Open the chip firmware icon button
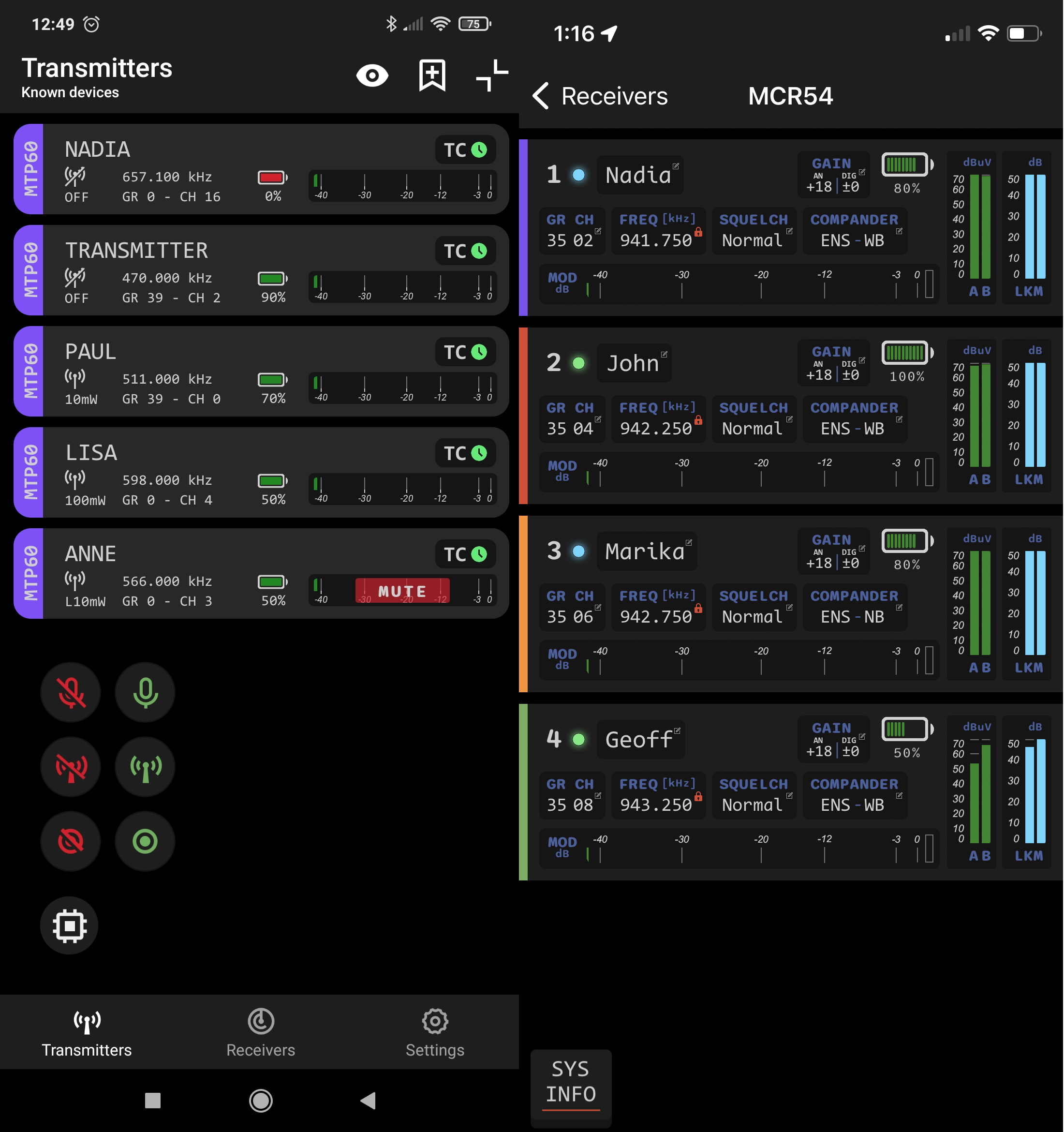This screenshot has height=1132, width=1064. click(x=70, y=925)
